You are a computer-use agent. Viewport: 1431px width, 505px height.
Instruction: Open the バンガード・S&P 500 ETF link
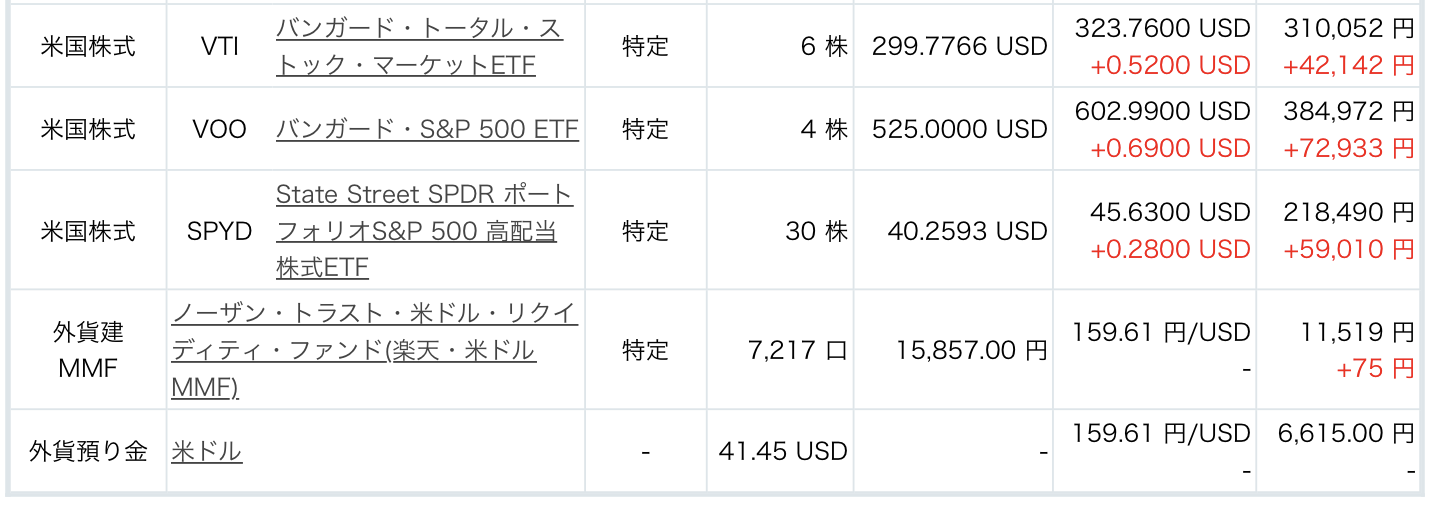(427, 129)
